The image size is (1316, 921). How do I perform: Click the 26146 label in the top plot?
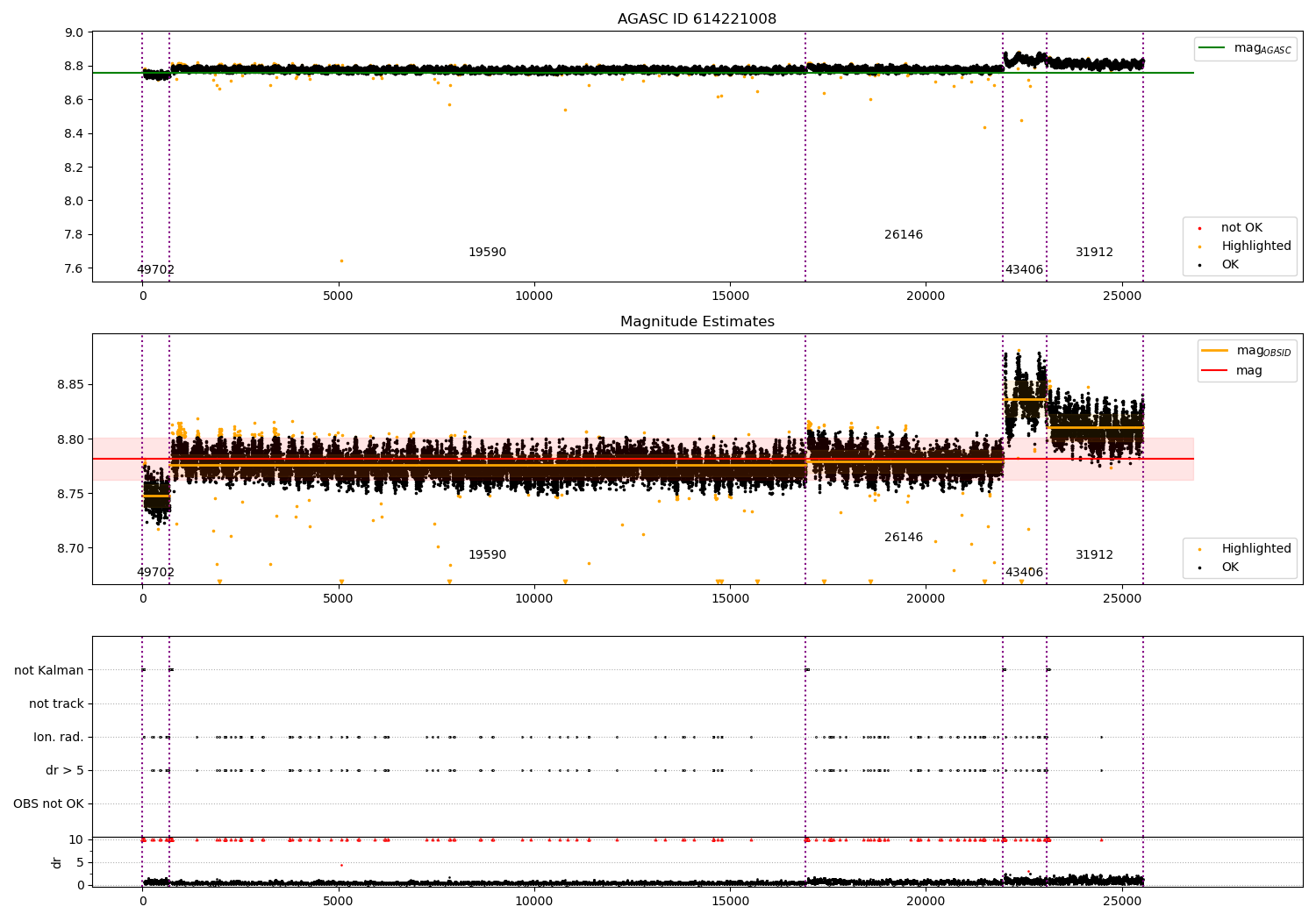click(904, 235)
